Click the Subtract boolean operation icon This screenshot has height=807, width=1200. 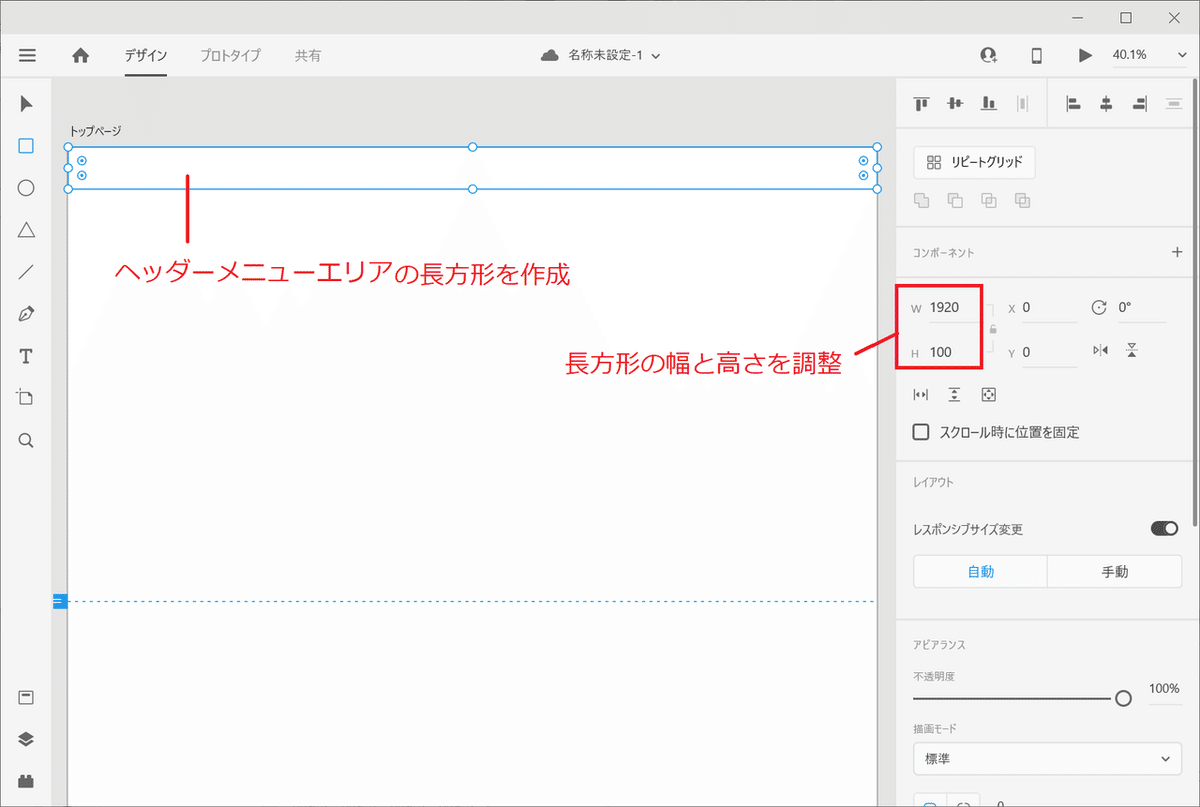point(955,201)
